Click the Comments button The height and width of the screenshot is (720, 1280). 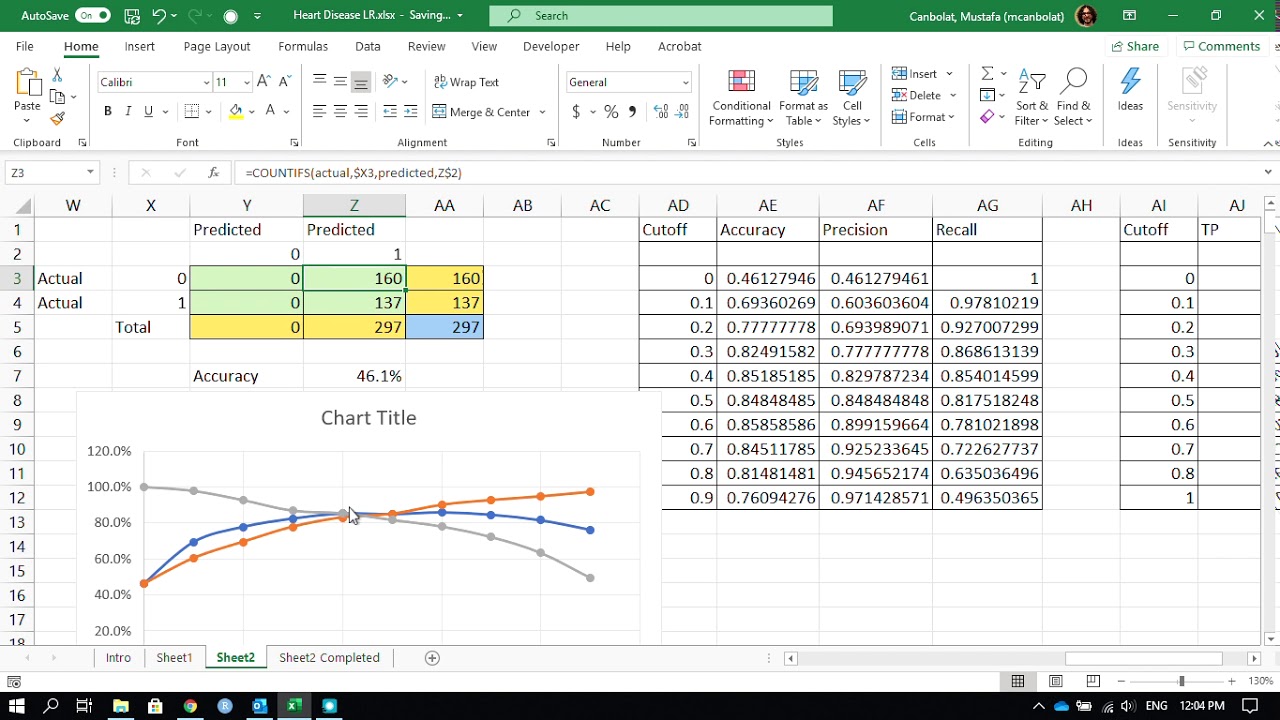[1221, 46]
